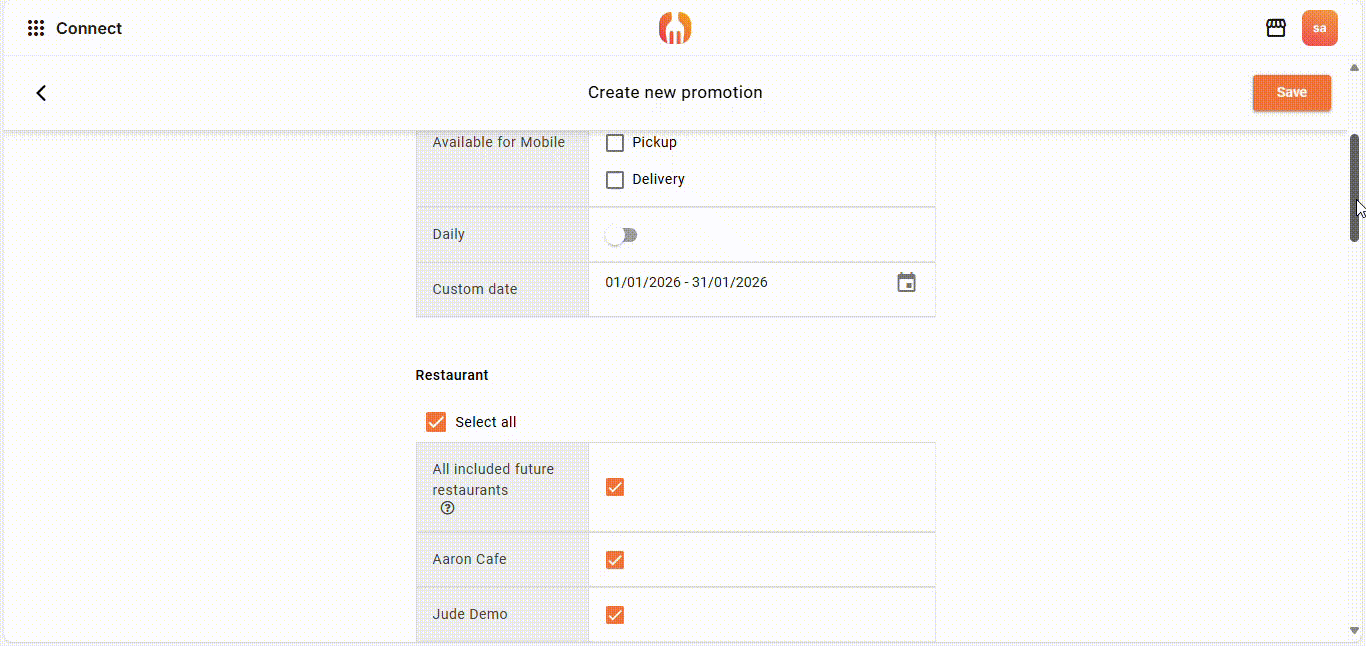Viewport: 1366px width, 646px height.
Task: Enable the Pickup checkbox
Action: pos(615,143)
